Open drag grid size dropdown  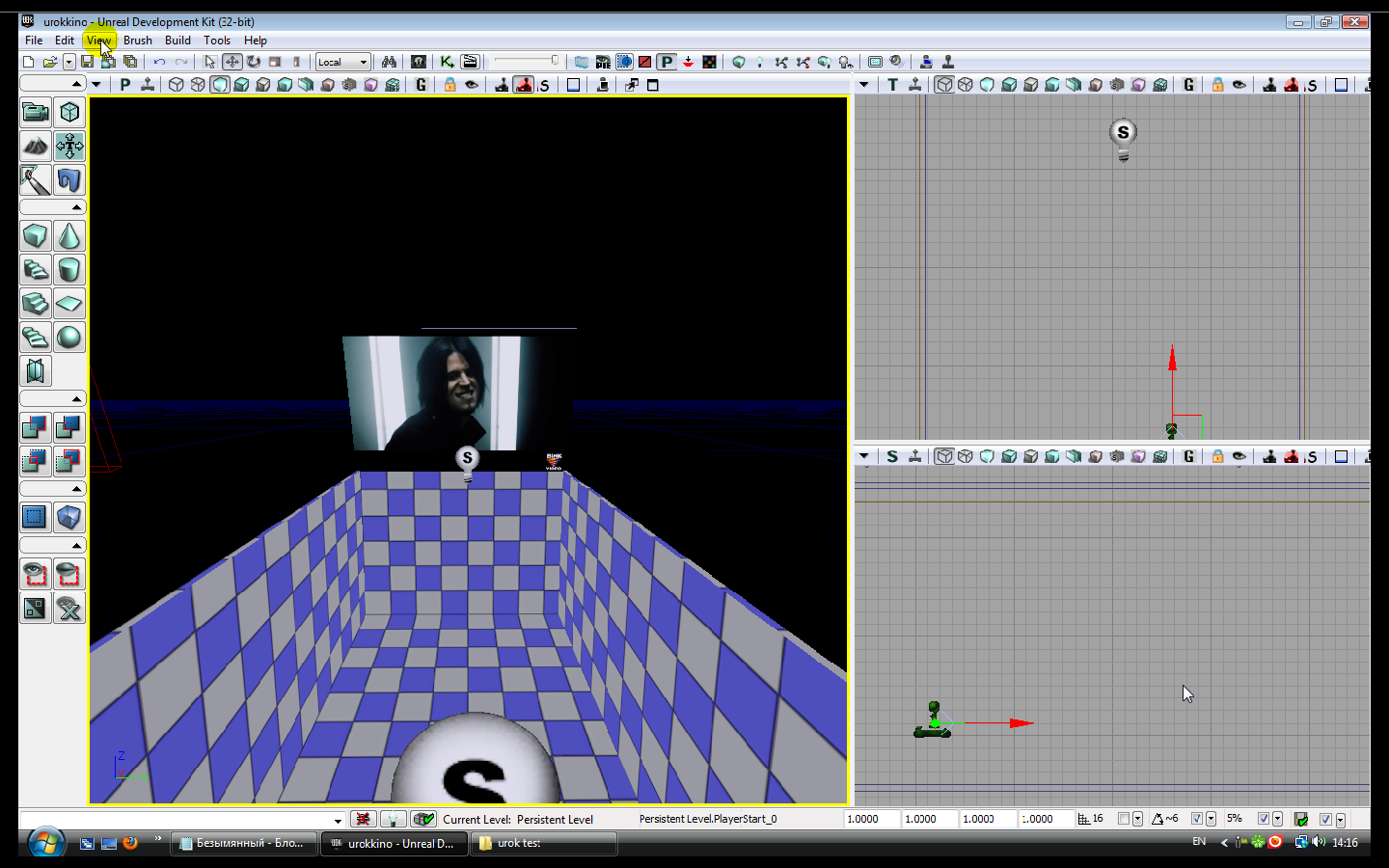click(x=1137, y=819)
